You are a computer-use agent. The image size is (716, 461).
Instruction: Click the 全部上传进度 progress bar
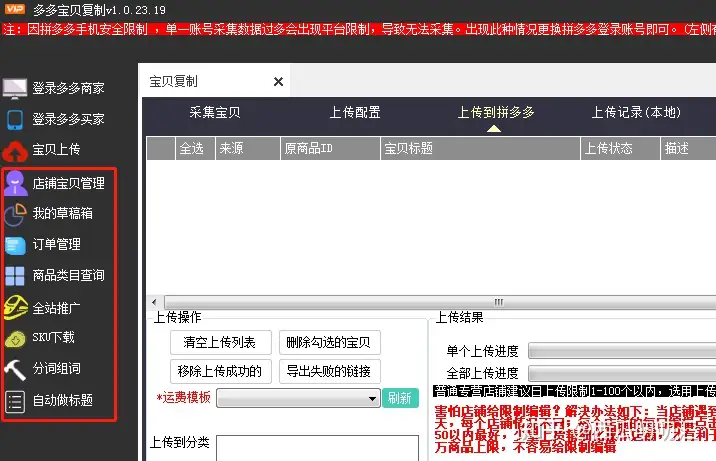tap(622, 373)
